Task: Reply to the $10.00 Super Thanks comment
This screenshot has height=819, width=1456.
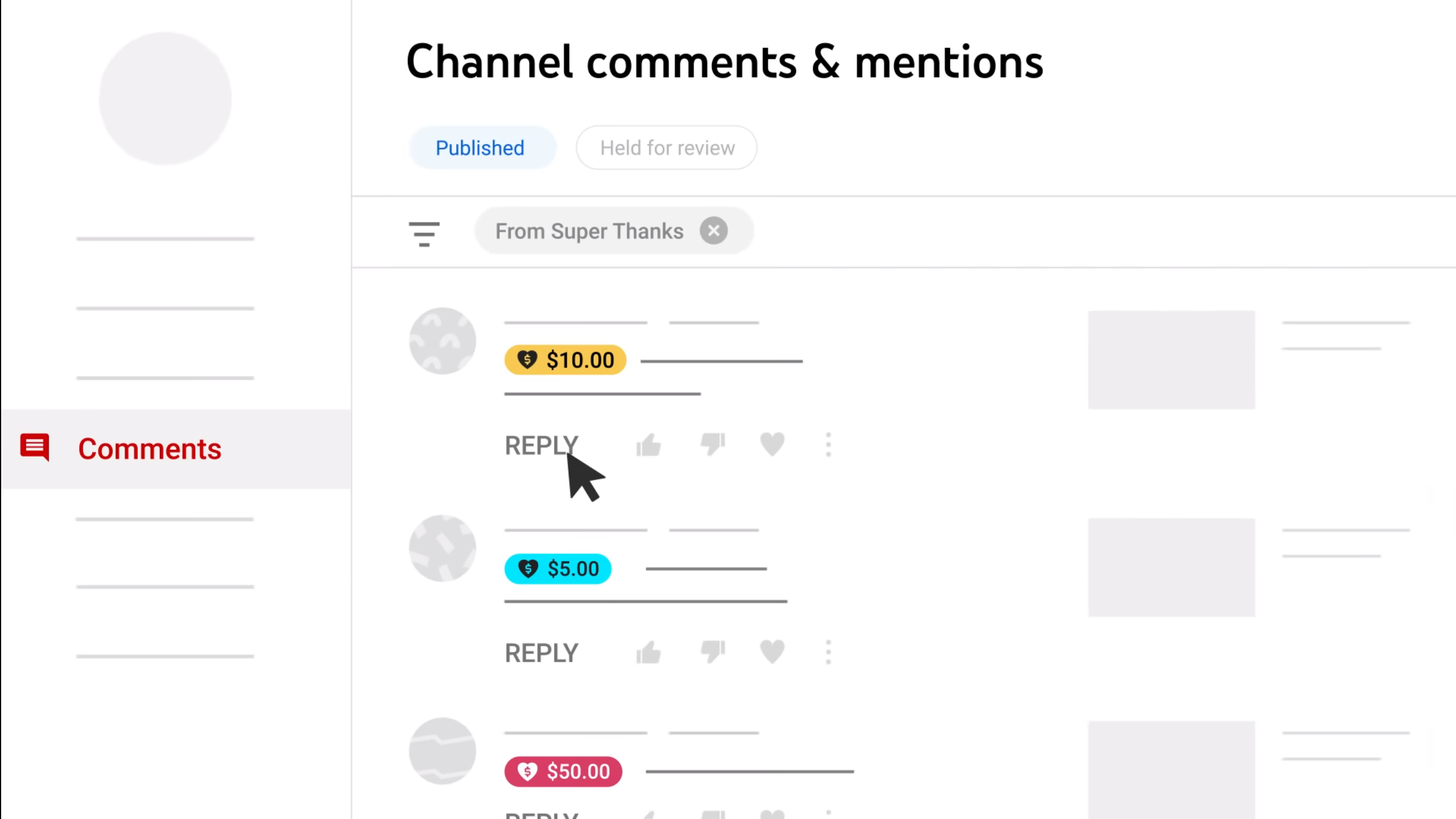Action: (x=541, y=445)
